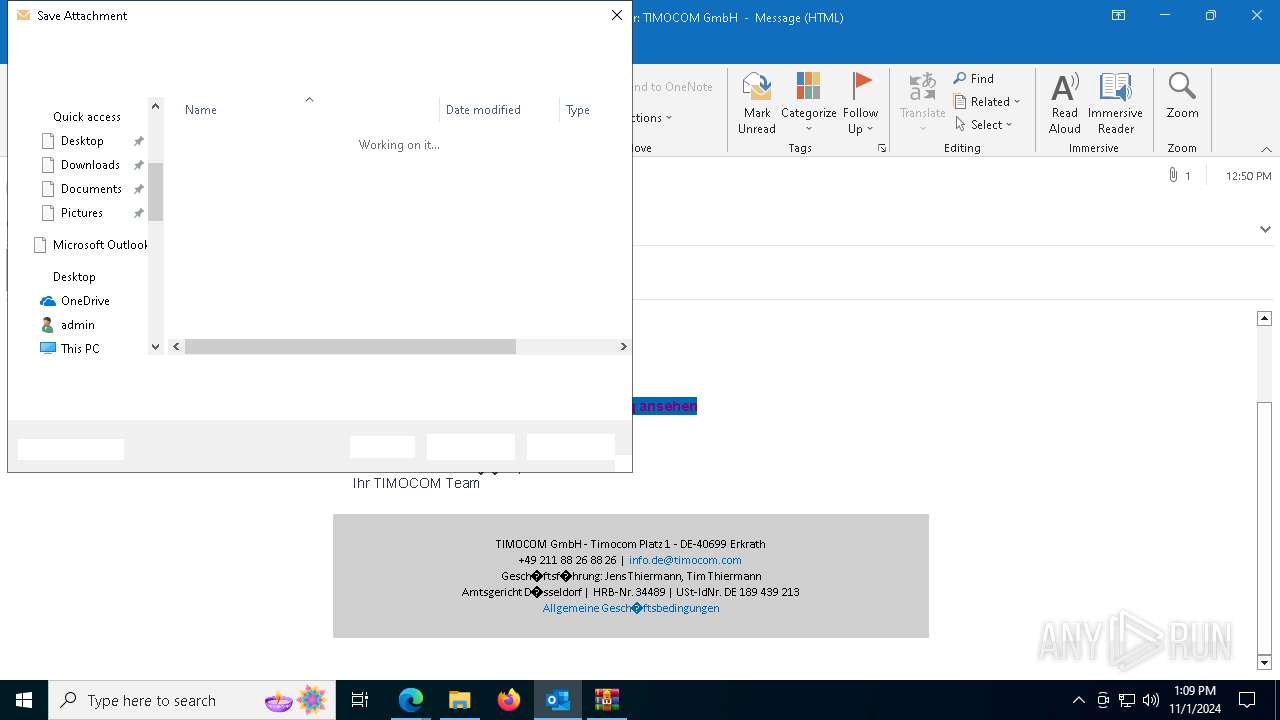This screenshot has height=720, width=1280.
Task: Launch Firefox from taskbar
Action: (x=509, y=700)
